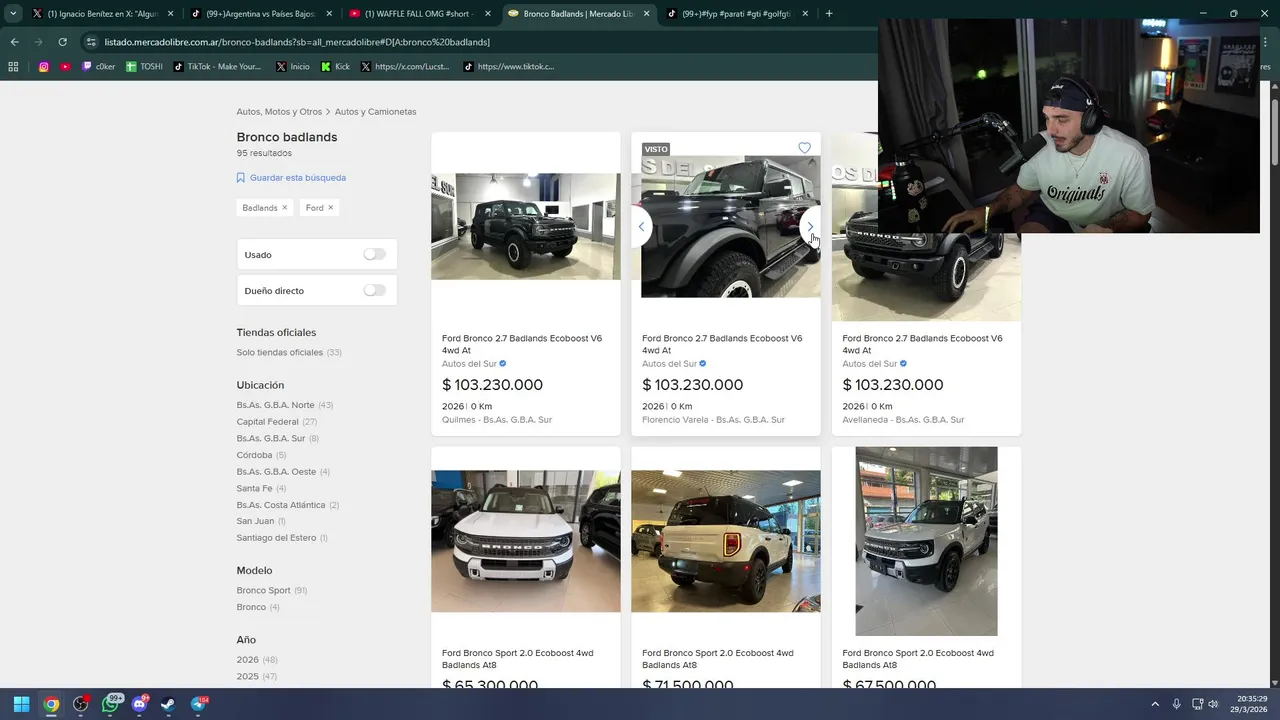
Task: Open the Autos y Camionetas breadcrumb
Action: tap(375, 112)
